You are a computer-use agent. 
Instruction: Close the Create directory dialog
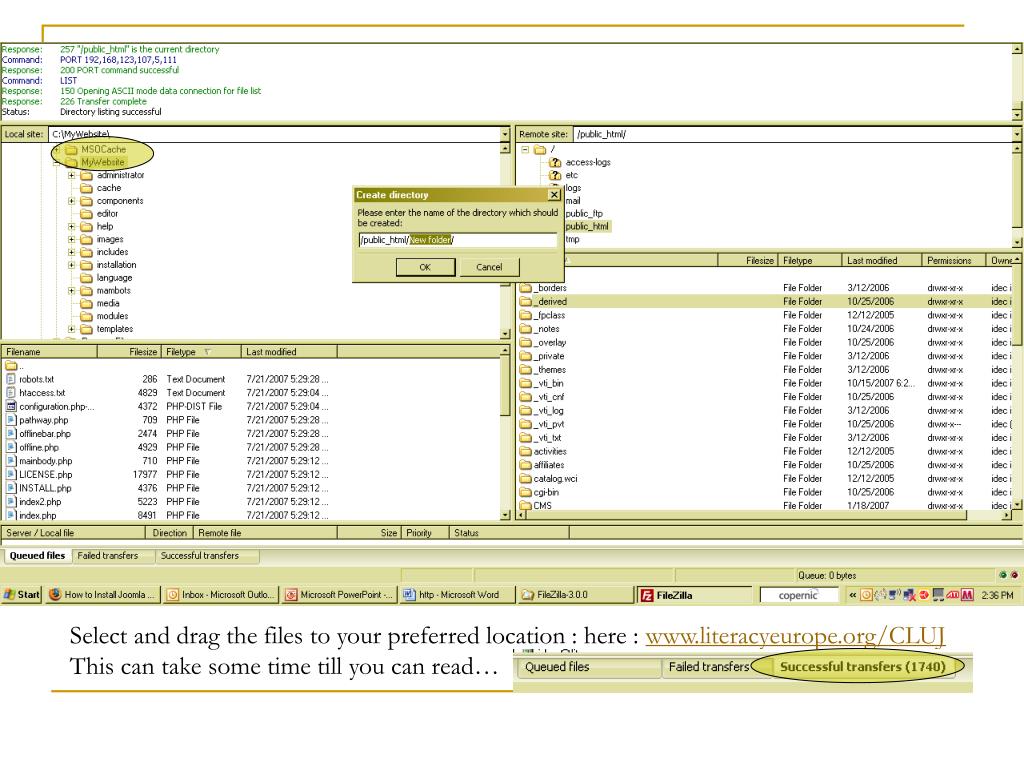click(x=554, y=195)
